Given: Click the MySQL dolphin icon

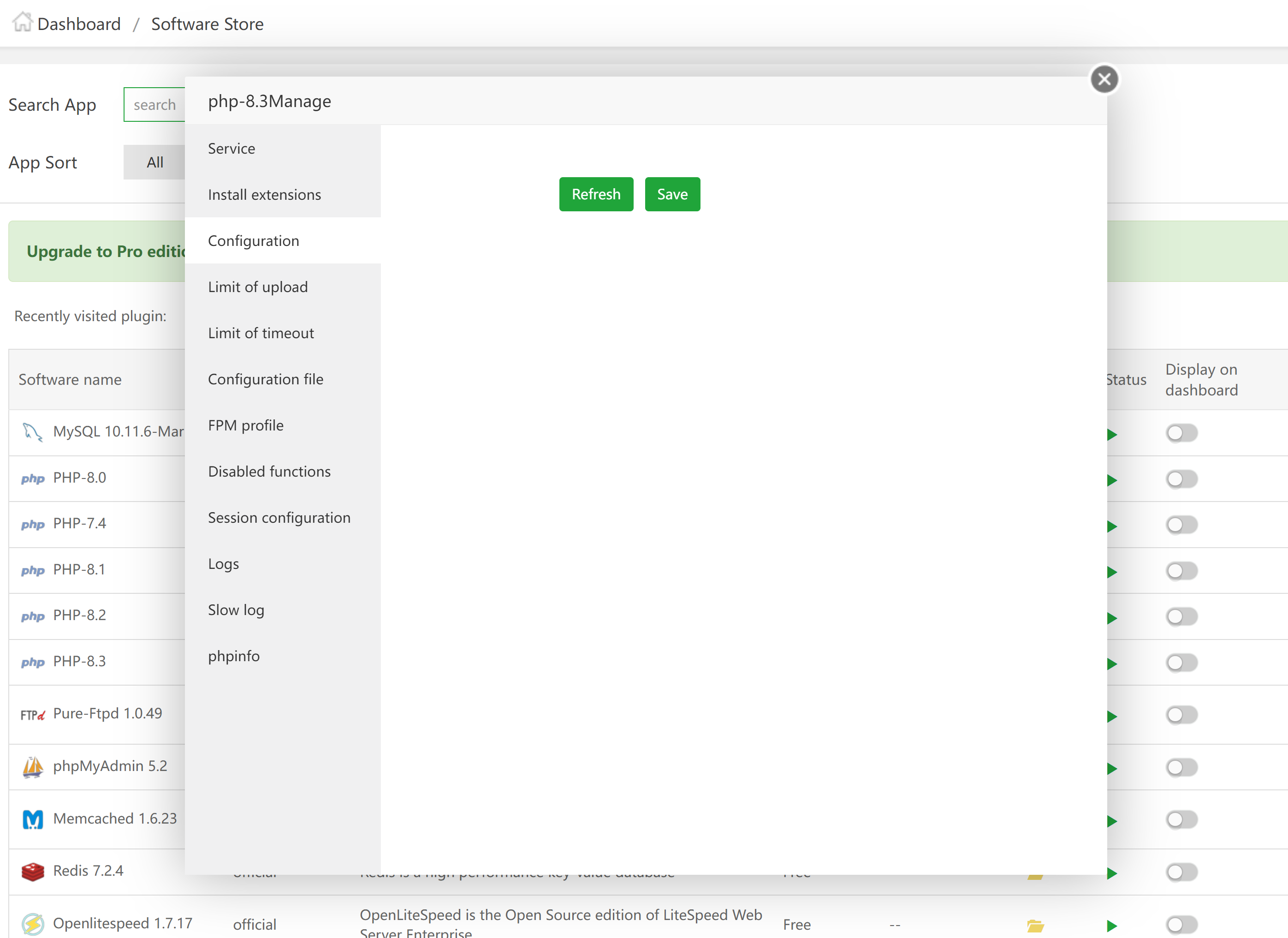Looking at the screenshot, I should [32, 432].
